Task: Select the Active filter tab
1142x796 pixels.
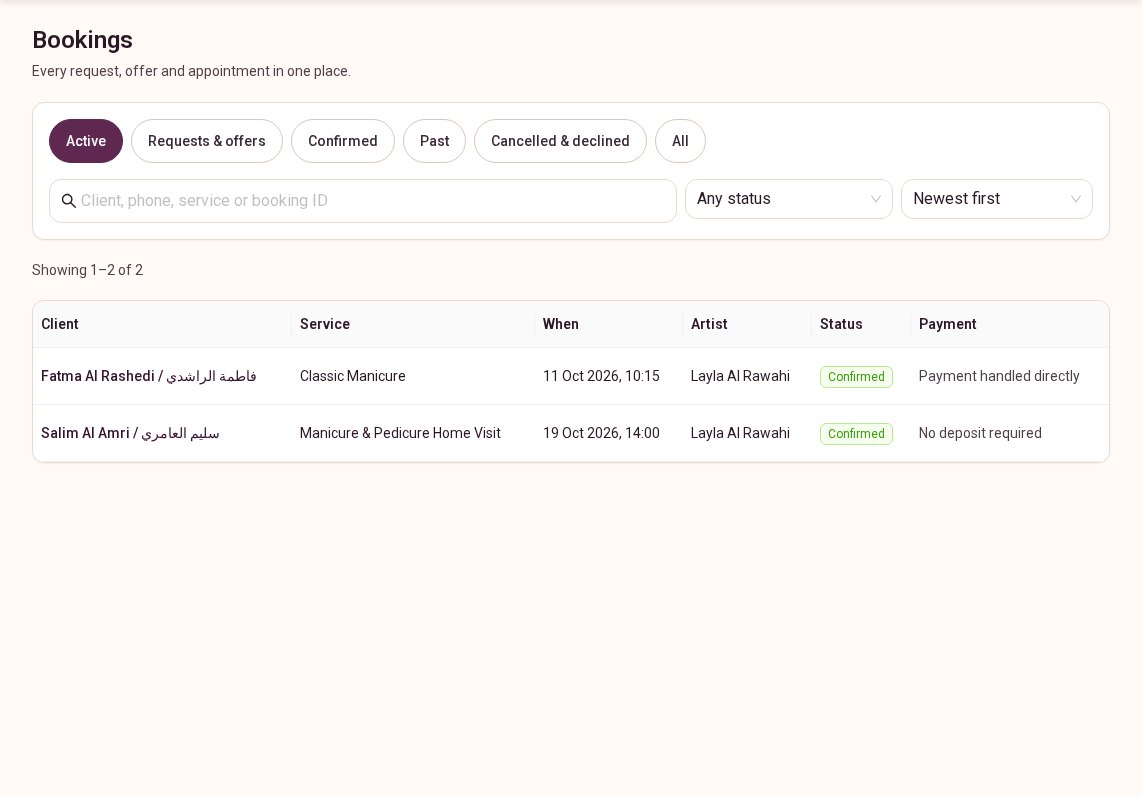Action: [x=86, y=141]
